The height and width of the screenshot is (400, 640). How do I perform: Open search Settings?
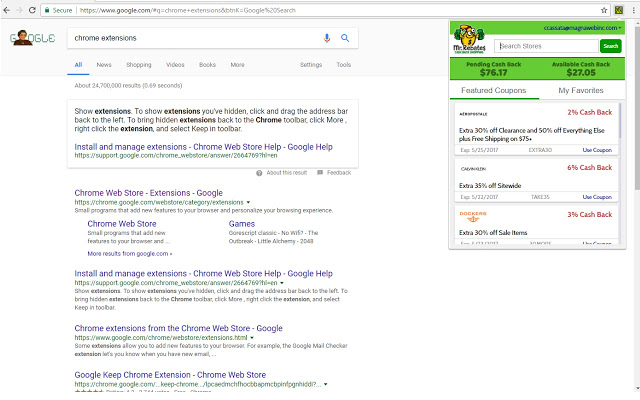311,64
